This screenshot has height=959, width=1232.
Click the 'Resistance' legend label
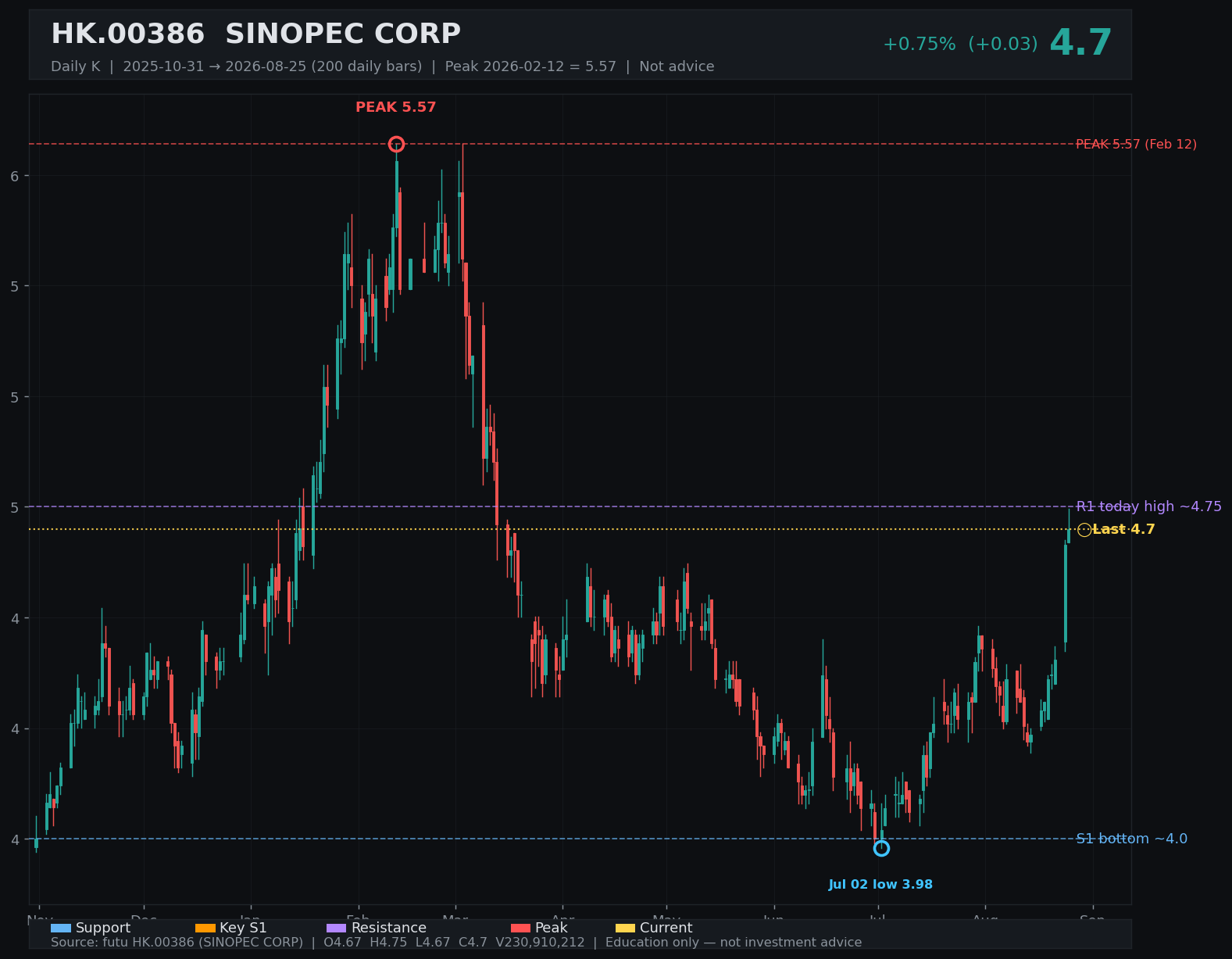(x=389, y=928)
